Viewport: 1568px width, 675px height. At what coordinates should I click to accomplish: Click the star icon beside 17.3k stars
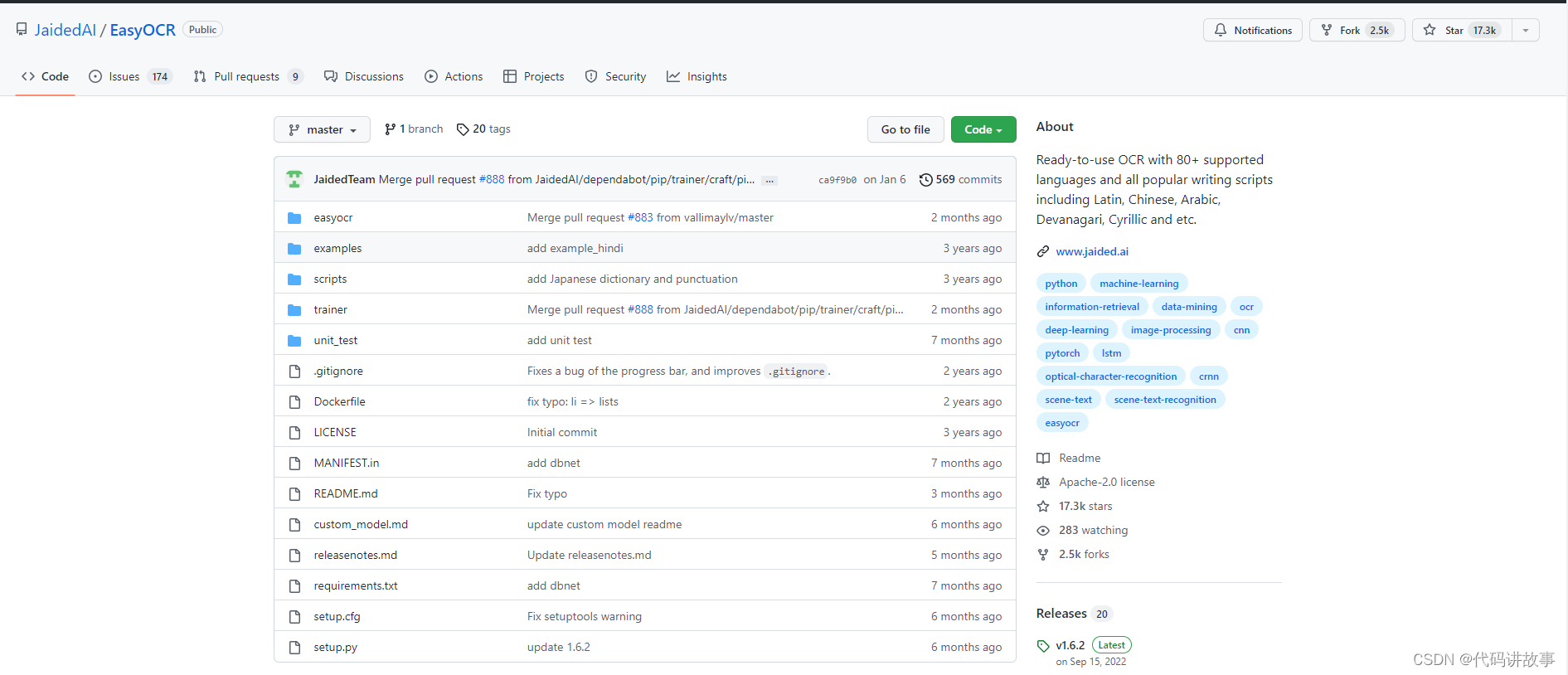pos(1043,507)
